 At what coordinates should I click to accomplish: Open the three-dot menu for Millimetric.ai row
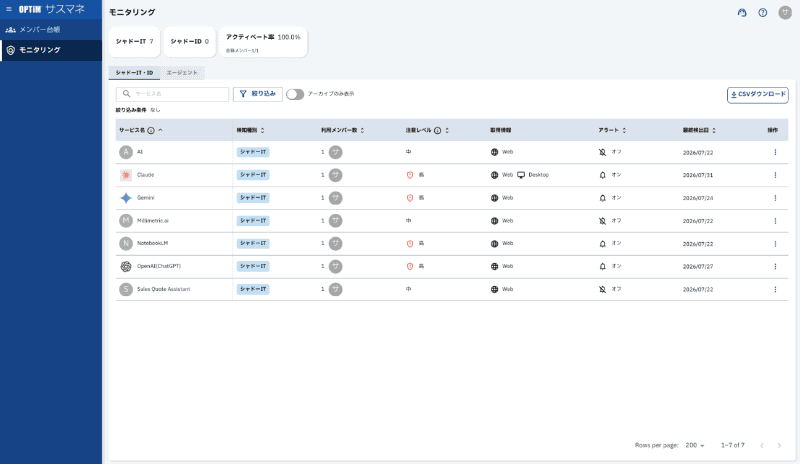click(775, 221)
